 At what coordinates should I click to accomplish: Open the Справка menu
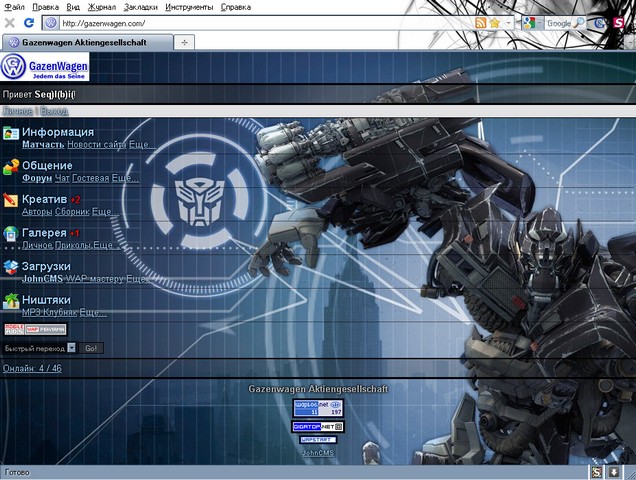pos(236,7)
